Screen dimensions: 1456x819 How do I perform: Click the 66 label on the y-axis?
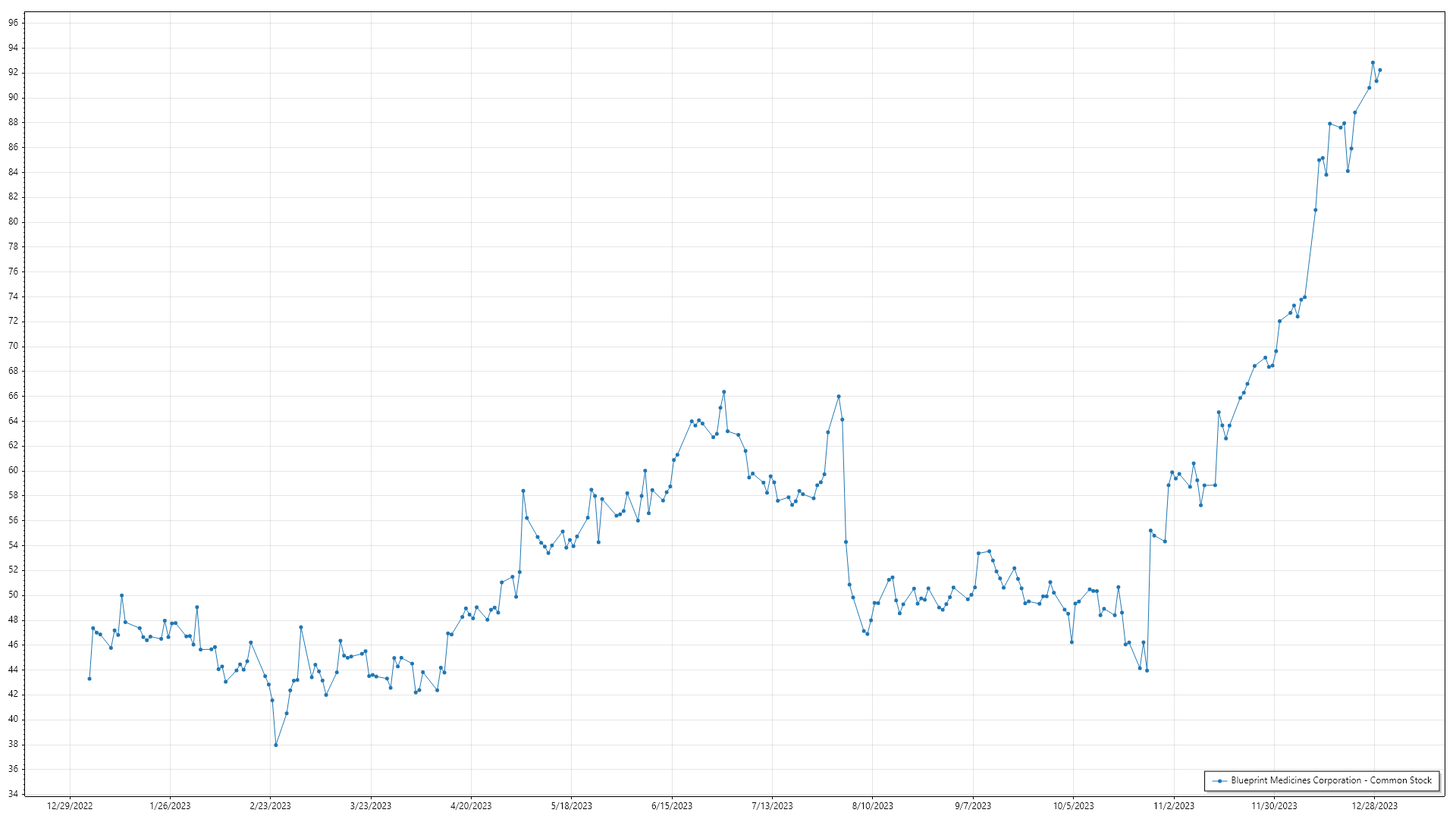click(x=13, y=396)
